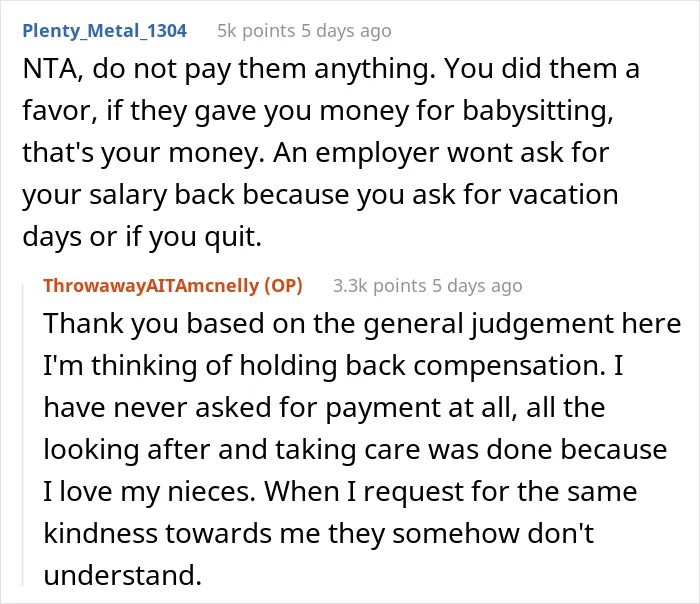Click line "your salary back because you ask"

pyautogui.click(x=320, y=195)
